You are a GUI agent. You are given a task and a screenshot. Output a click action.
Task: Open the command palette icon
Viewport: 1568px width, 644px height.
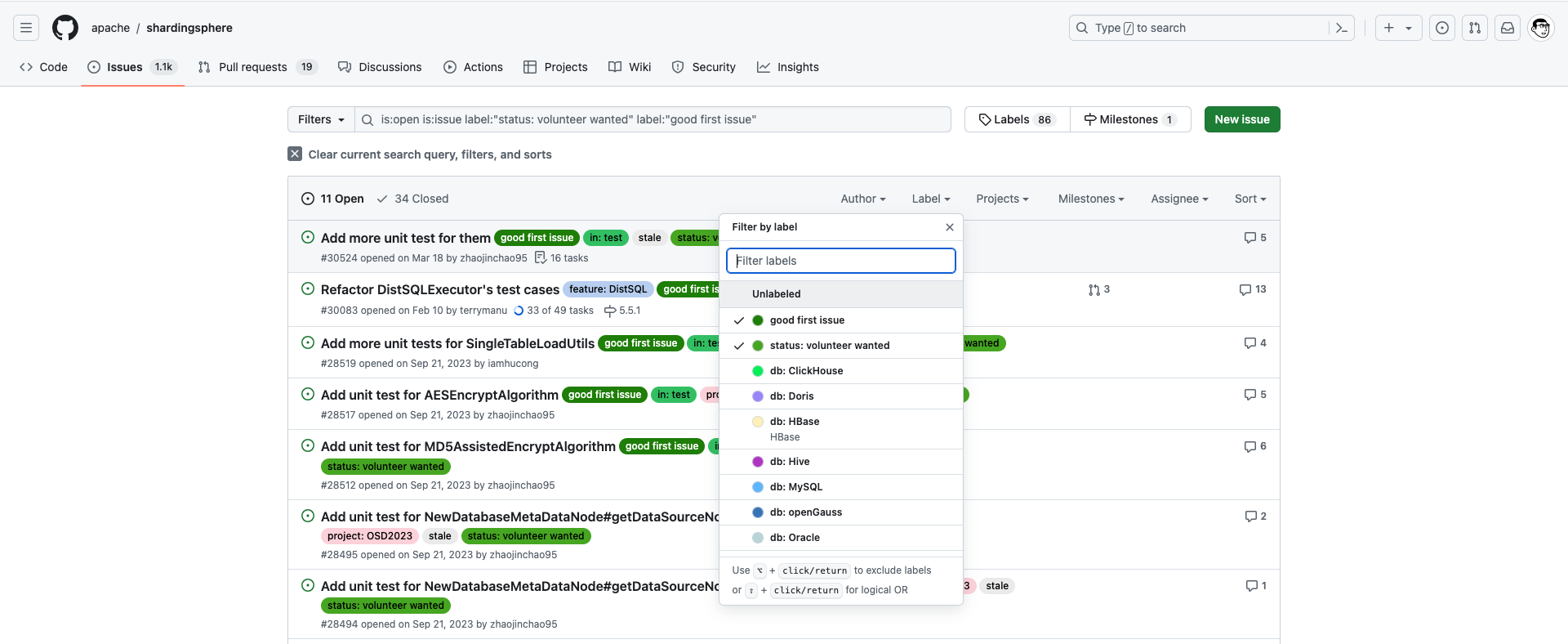1342,28
